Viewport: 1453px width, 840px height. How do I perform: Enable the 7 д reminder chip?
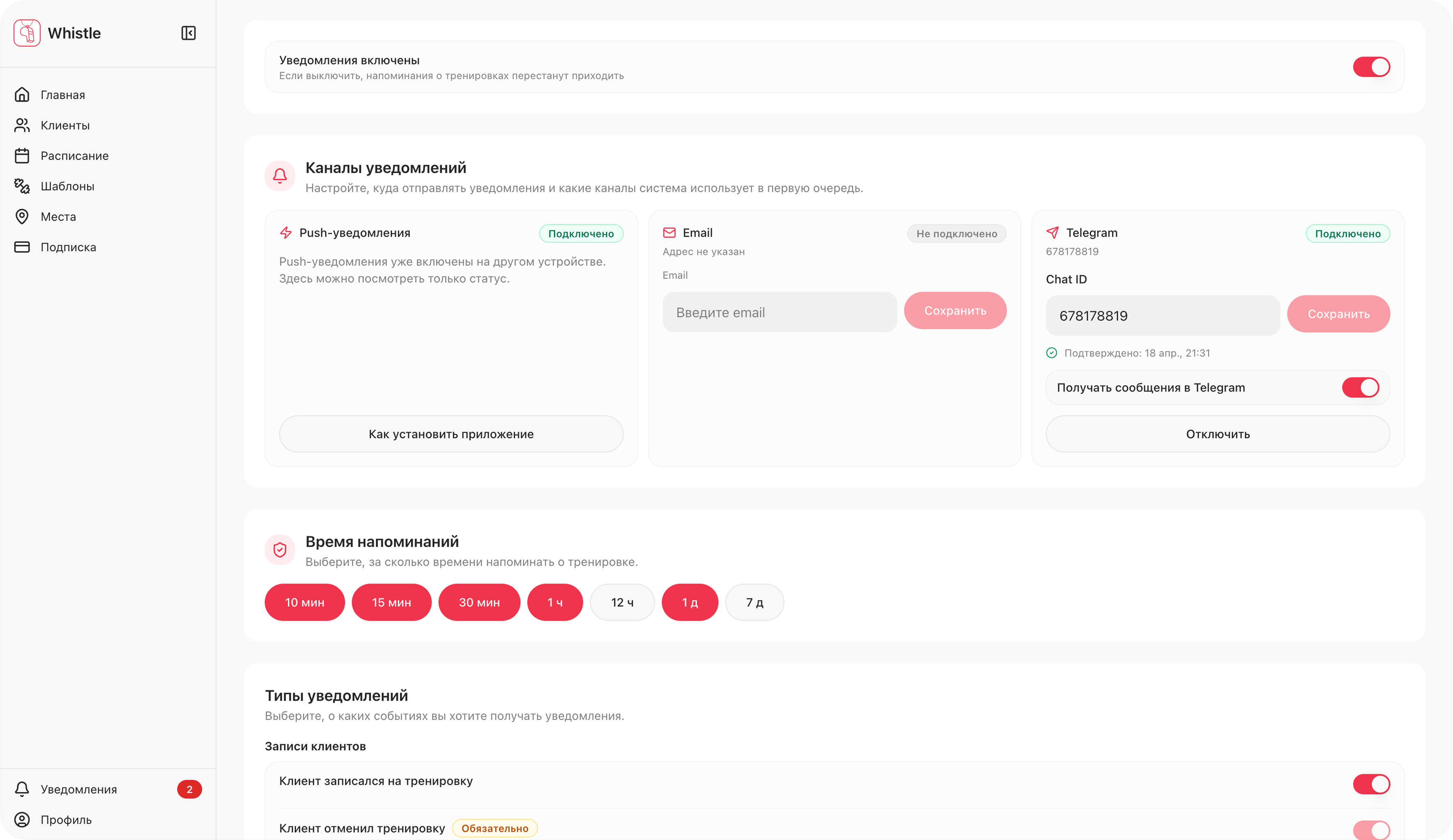point(754,602)
